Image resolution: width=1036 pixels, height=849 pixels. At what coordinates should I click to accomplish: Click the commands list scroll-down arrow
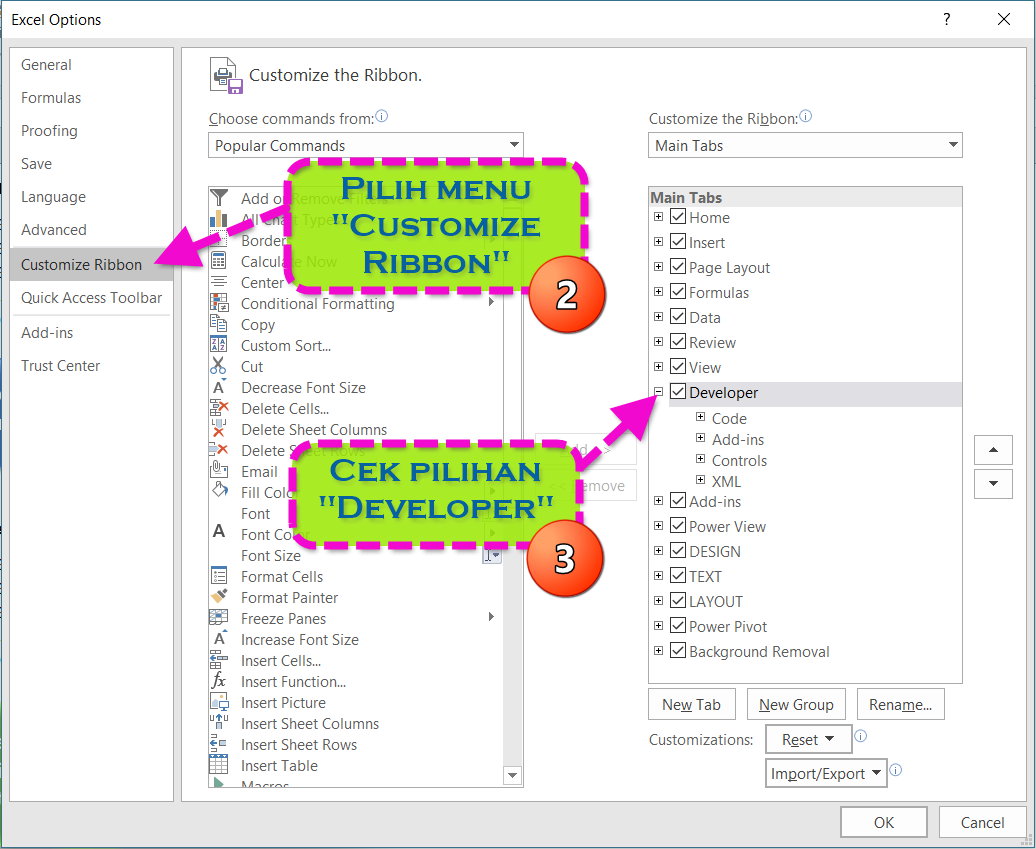click(513, 775)
